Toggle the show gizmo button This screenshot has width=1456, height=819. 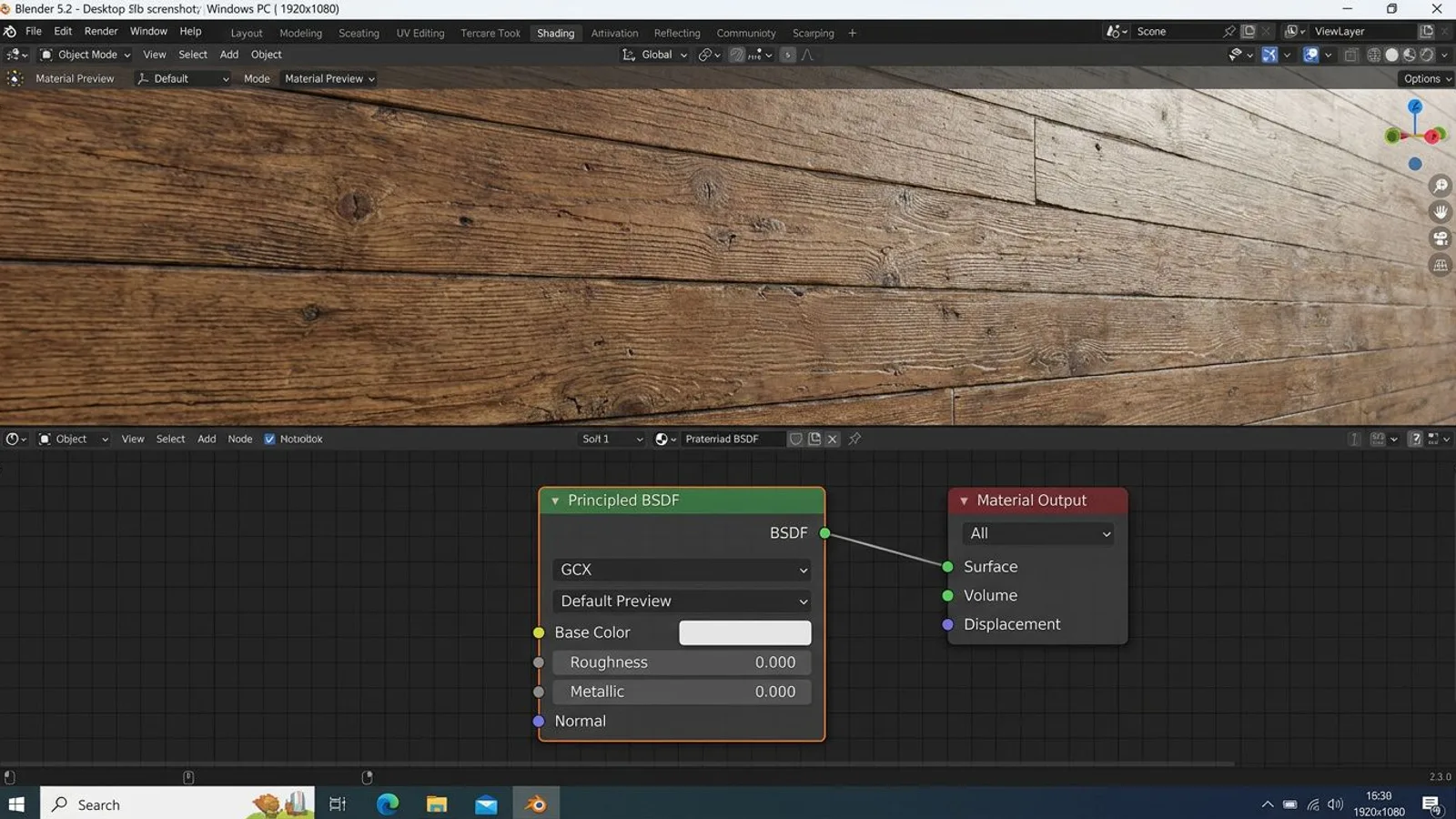pos(1269,55)
